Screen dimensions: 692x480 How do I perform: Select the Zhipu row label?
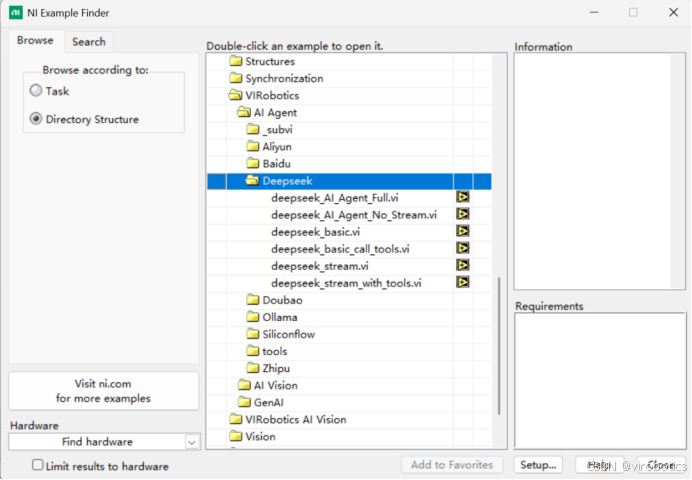[276, 368]
